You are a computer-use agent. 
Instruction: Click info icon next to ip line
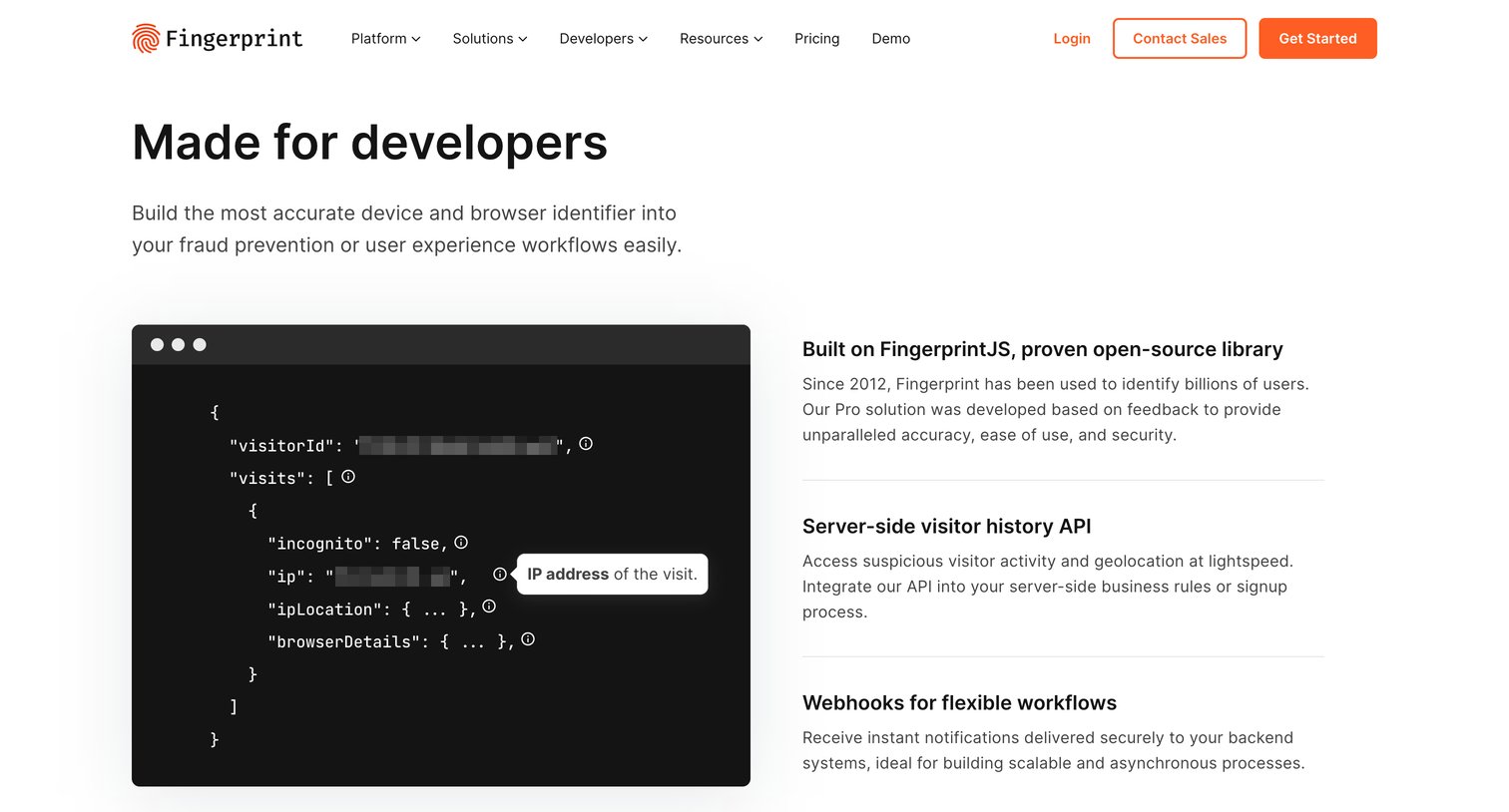point(500,575)
